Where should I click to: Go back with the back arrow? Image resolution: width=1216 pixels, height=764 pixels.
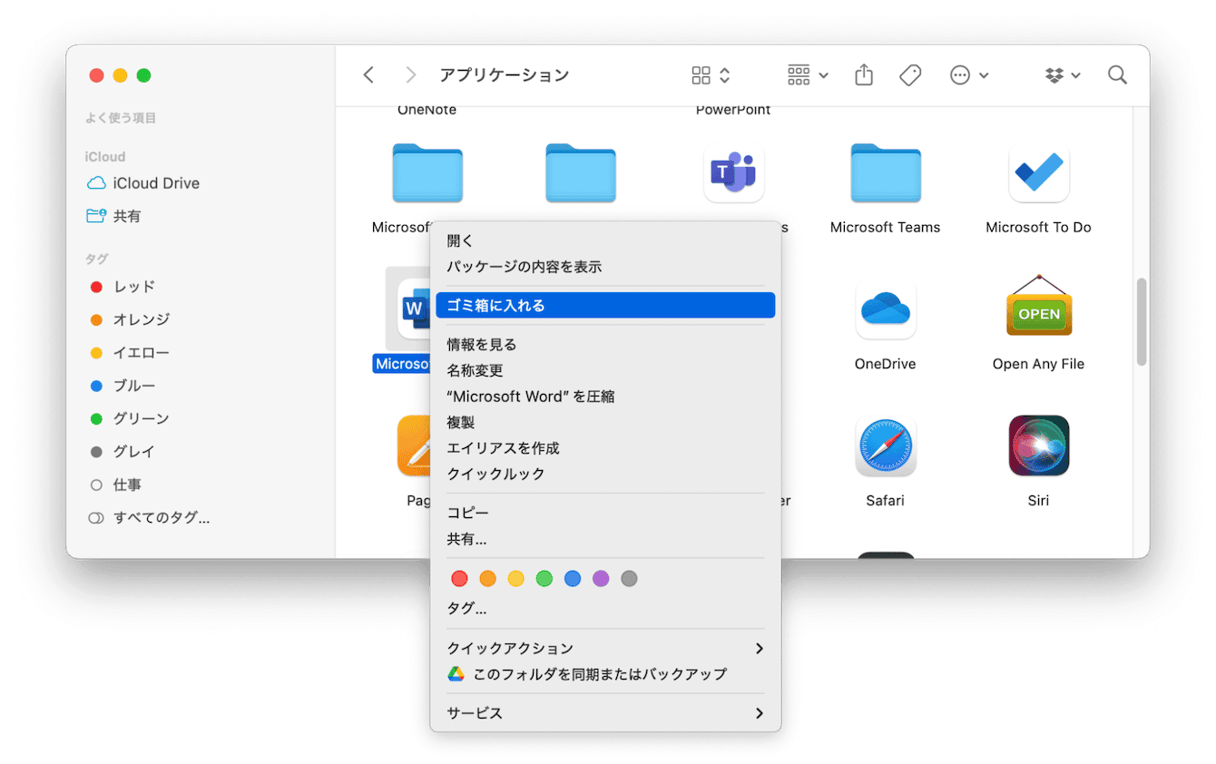(368, 75)
